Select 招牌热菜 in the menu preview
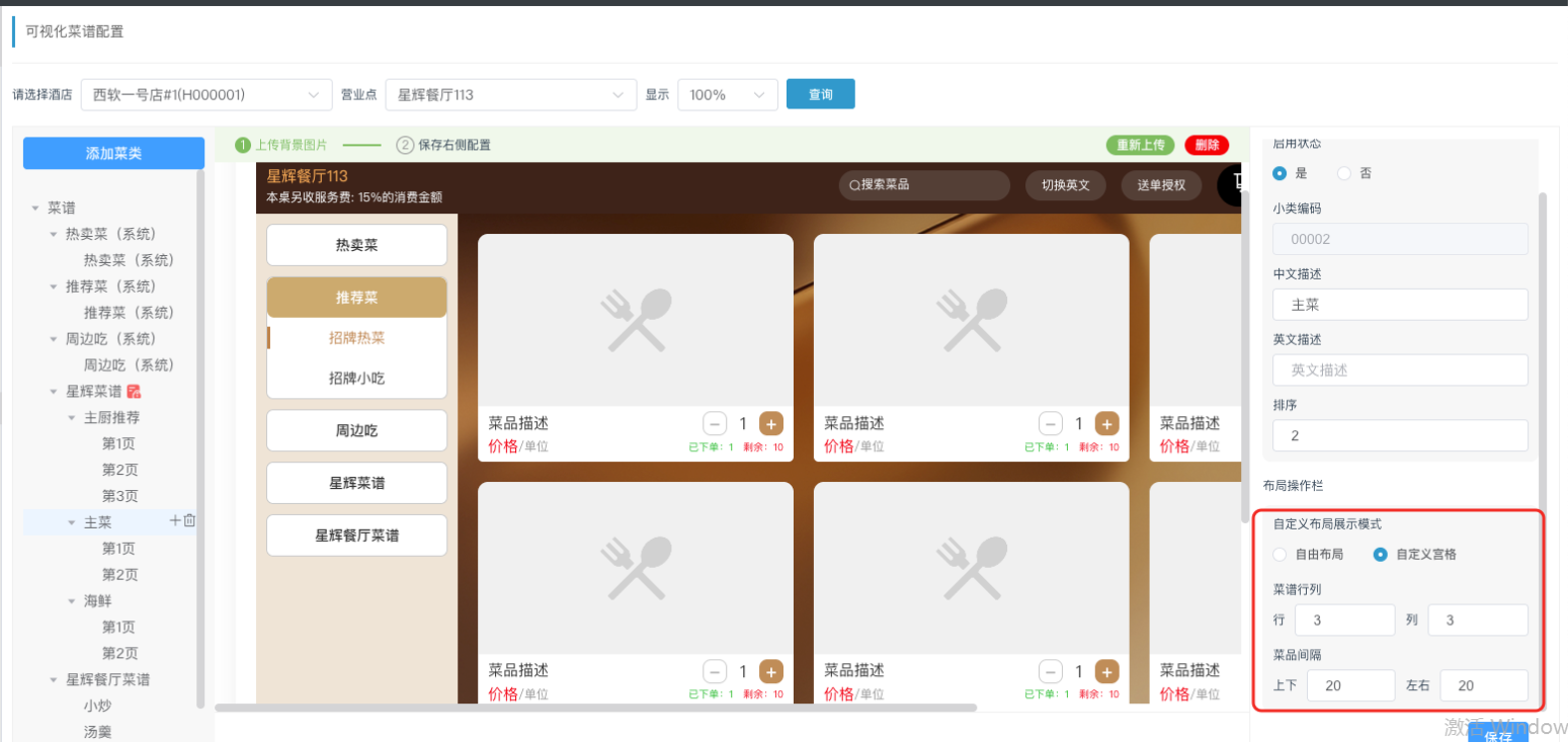Image resolution: width=1568 pixels, height=743 pixels. 357,338
